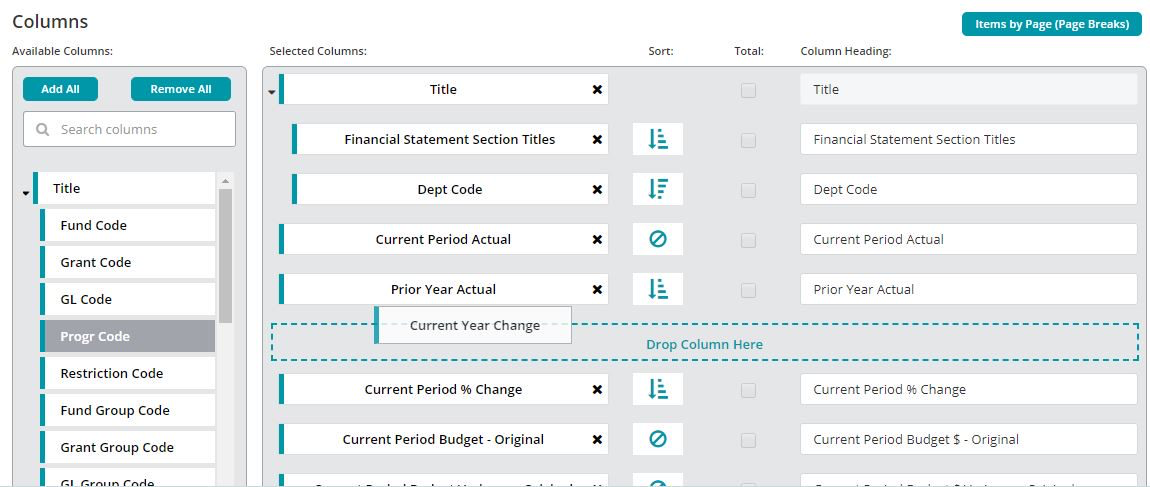The width and height of the screenshot is (1150, 487).
Task: Click the dragged Current Year Change chip
Action: pos(473,326)
